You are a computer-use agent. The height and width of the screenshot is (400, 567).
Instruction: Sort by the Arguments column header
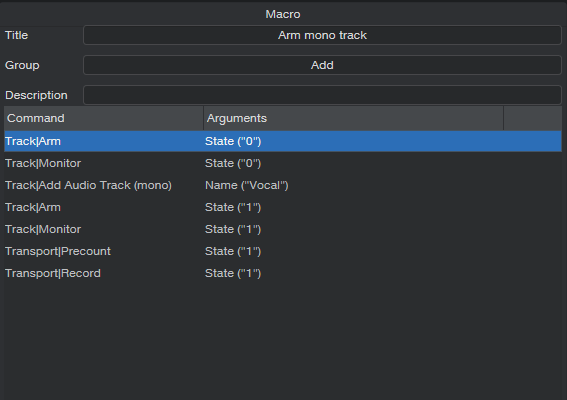(x=353, y=118)
